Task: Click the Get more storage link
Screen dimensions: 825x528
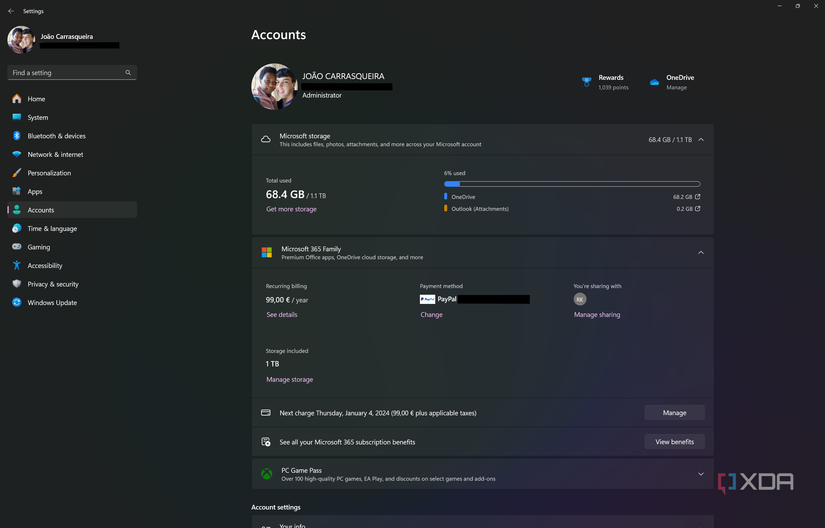Action: pyautogui.click(x=291, y=209)
